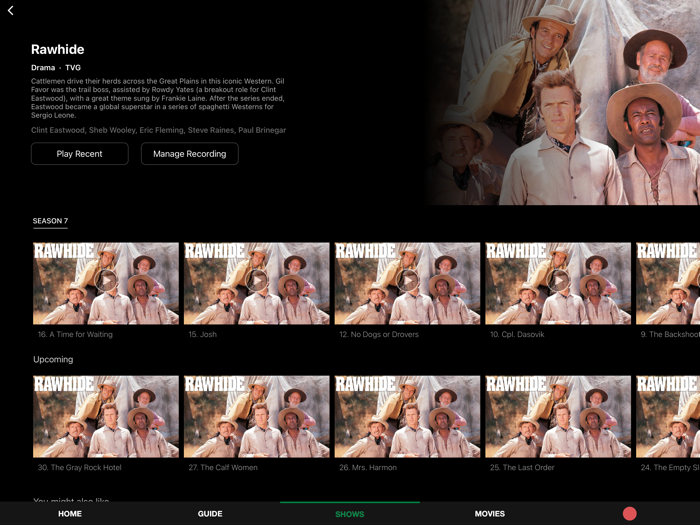Open upcoming episode 24 thumbnail at row end

(x=668, y=417)
